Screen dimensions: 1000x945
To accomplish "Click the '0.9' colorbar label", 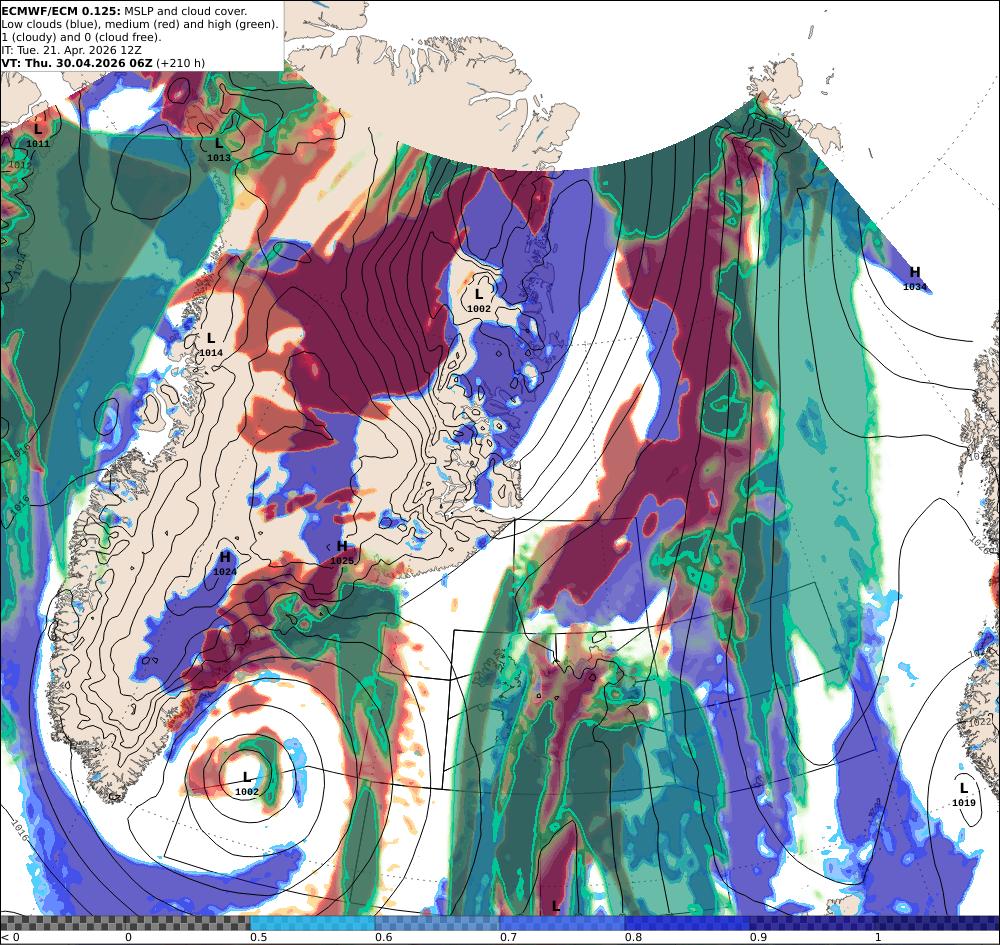I will [x=758, y=937].
